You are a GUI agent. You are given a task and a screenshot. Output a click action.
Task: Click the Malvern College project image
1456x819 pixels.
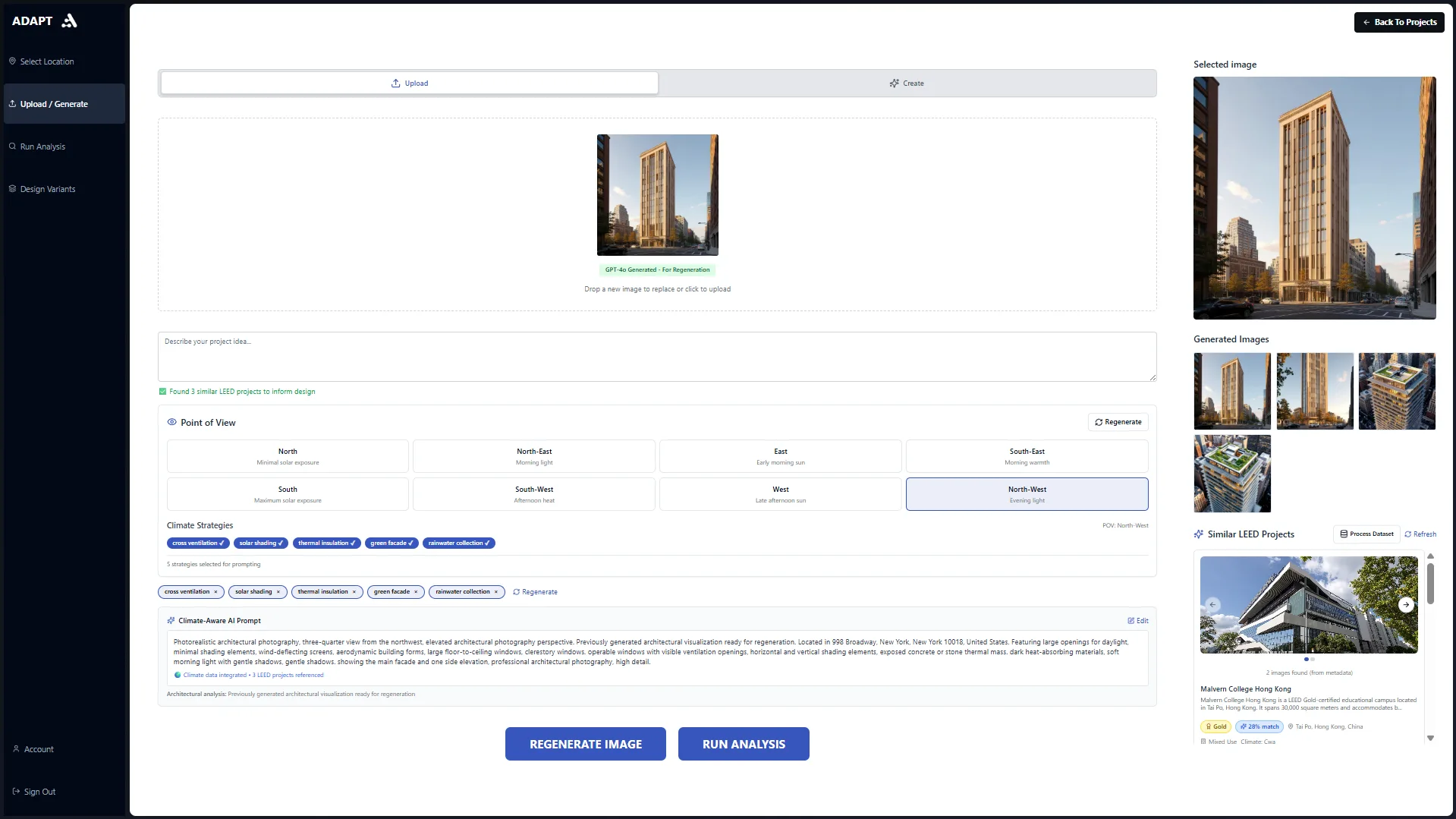click(x=1309, y=605)
